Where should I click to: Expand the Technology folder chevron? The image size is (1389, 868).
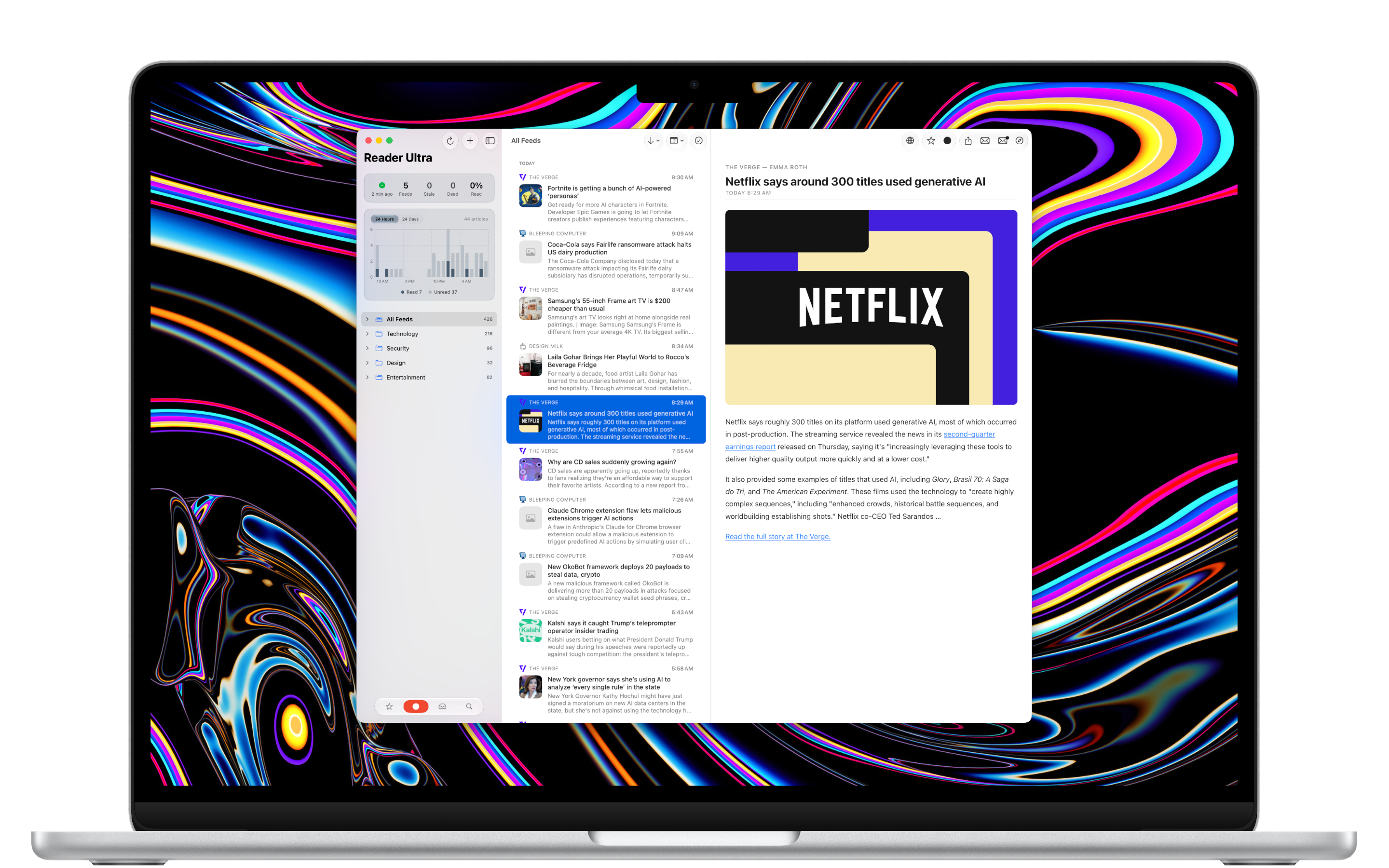(368, 334)
